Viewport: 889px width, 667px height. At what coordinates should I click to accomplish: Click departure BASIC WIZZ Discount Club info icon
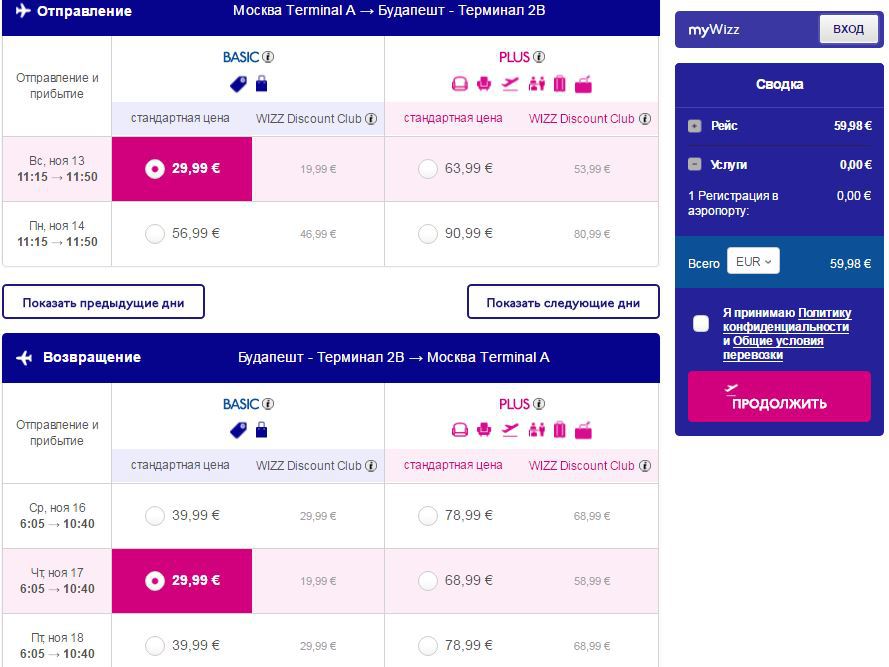[x=371, y=119]
